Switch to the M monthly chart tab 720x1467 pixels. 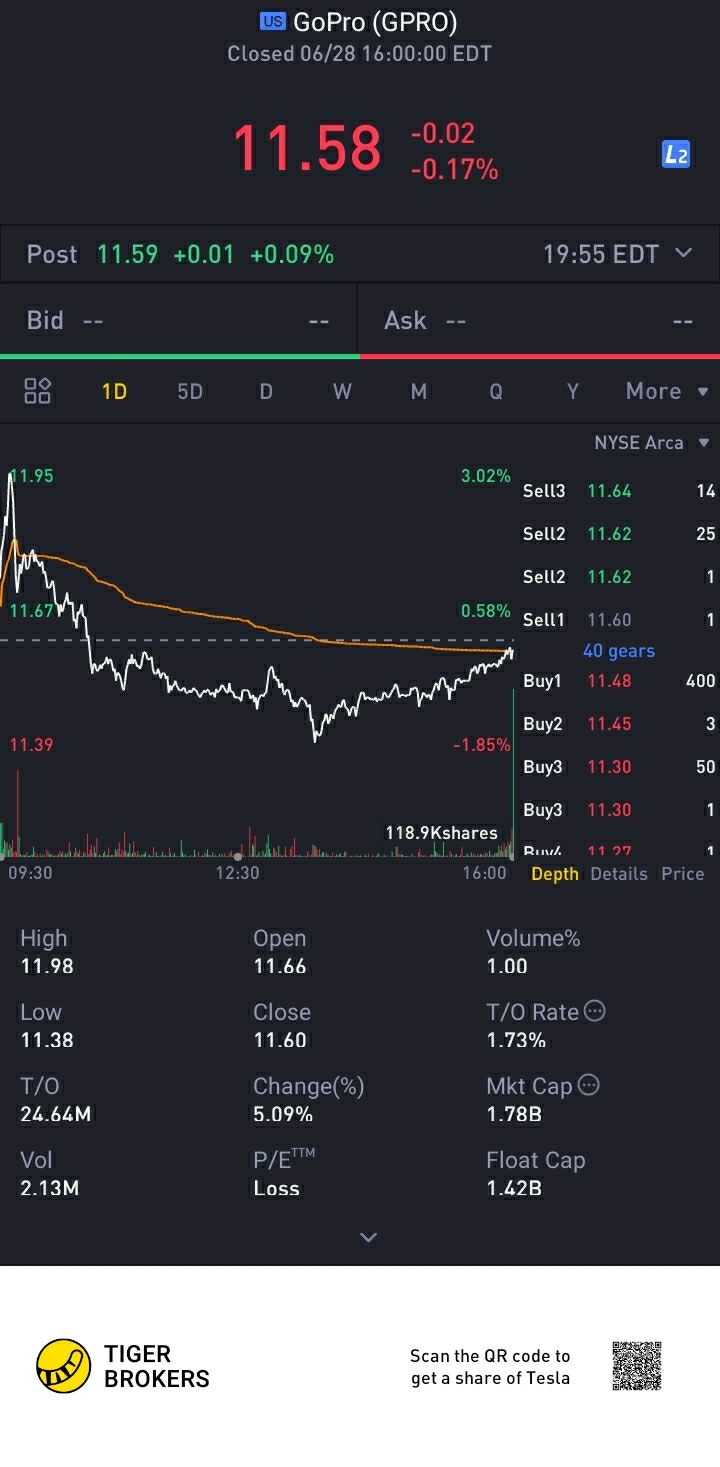click(419, 391)
